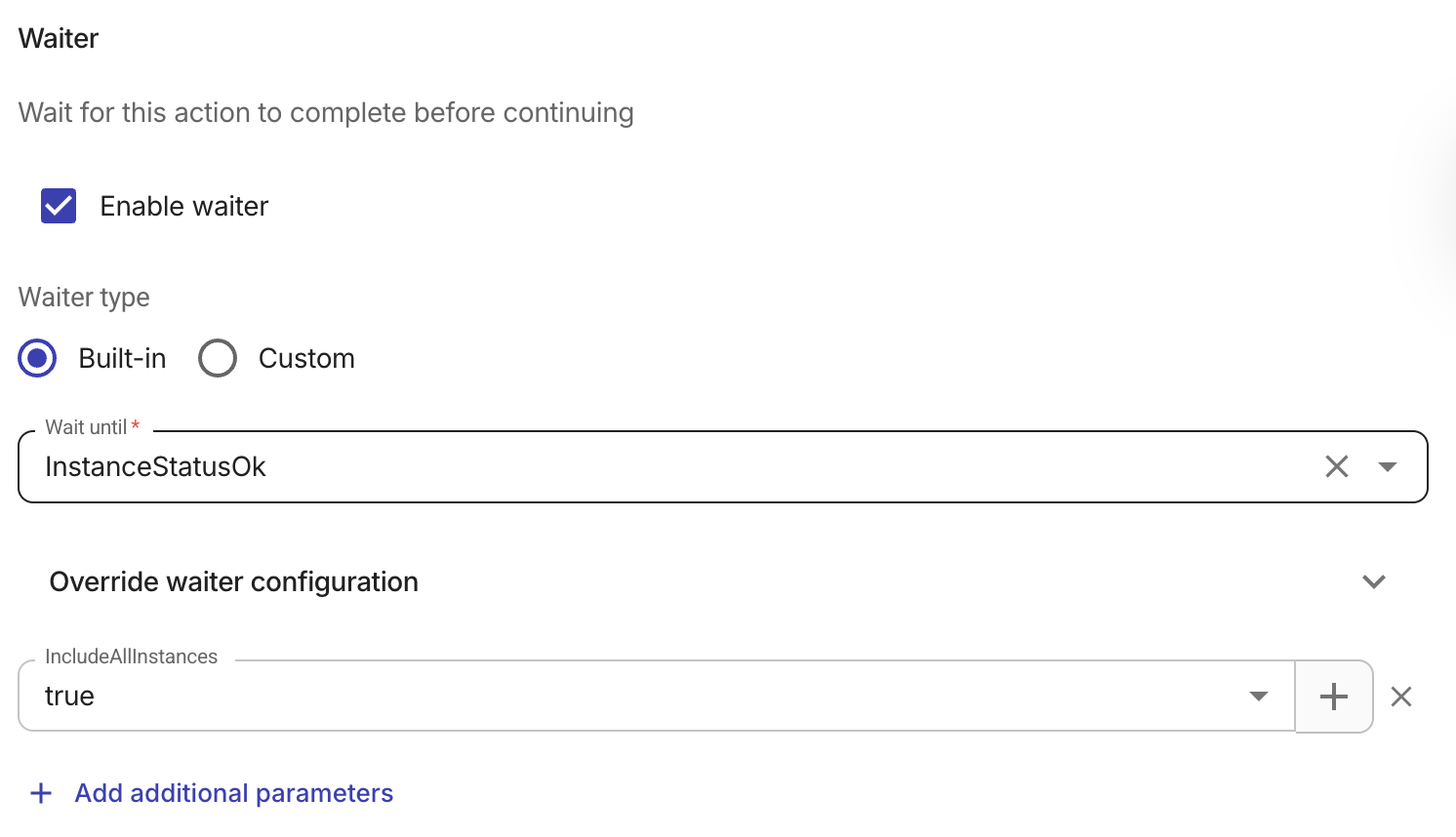Click the Add additional parameters link

[234, 793]
